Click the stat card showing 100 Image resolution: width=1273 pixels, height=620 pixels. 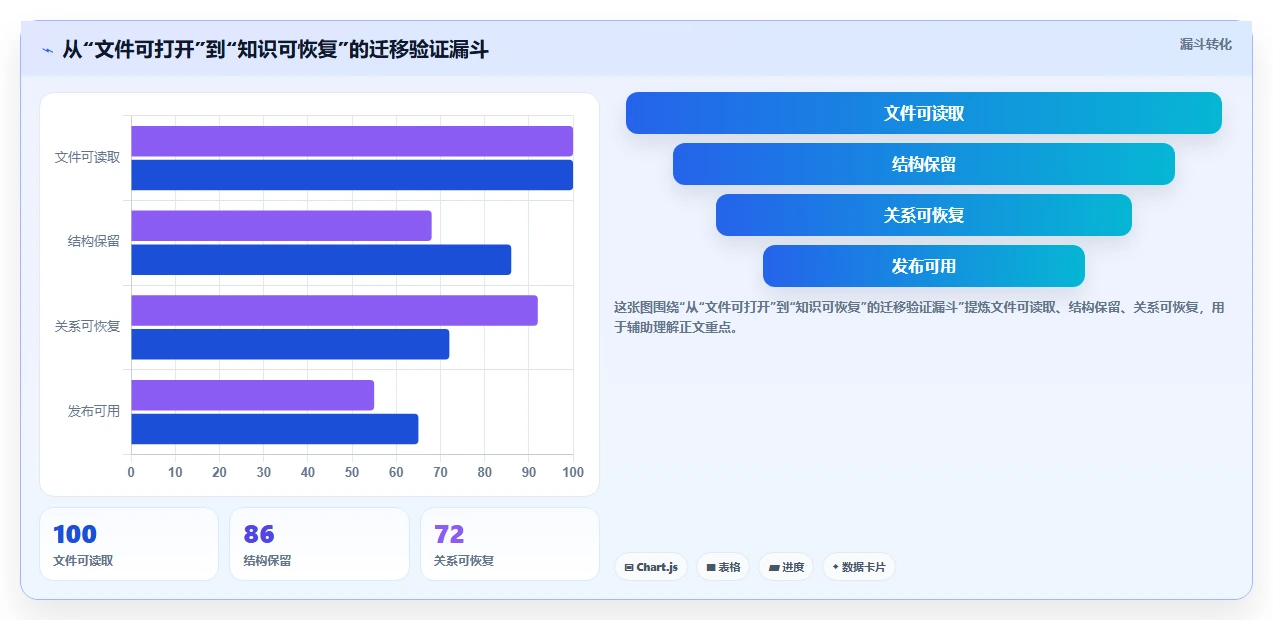click(129, 544)
